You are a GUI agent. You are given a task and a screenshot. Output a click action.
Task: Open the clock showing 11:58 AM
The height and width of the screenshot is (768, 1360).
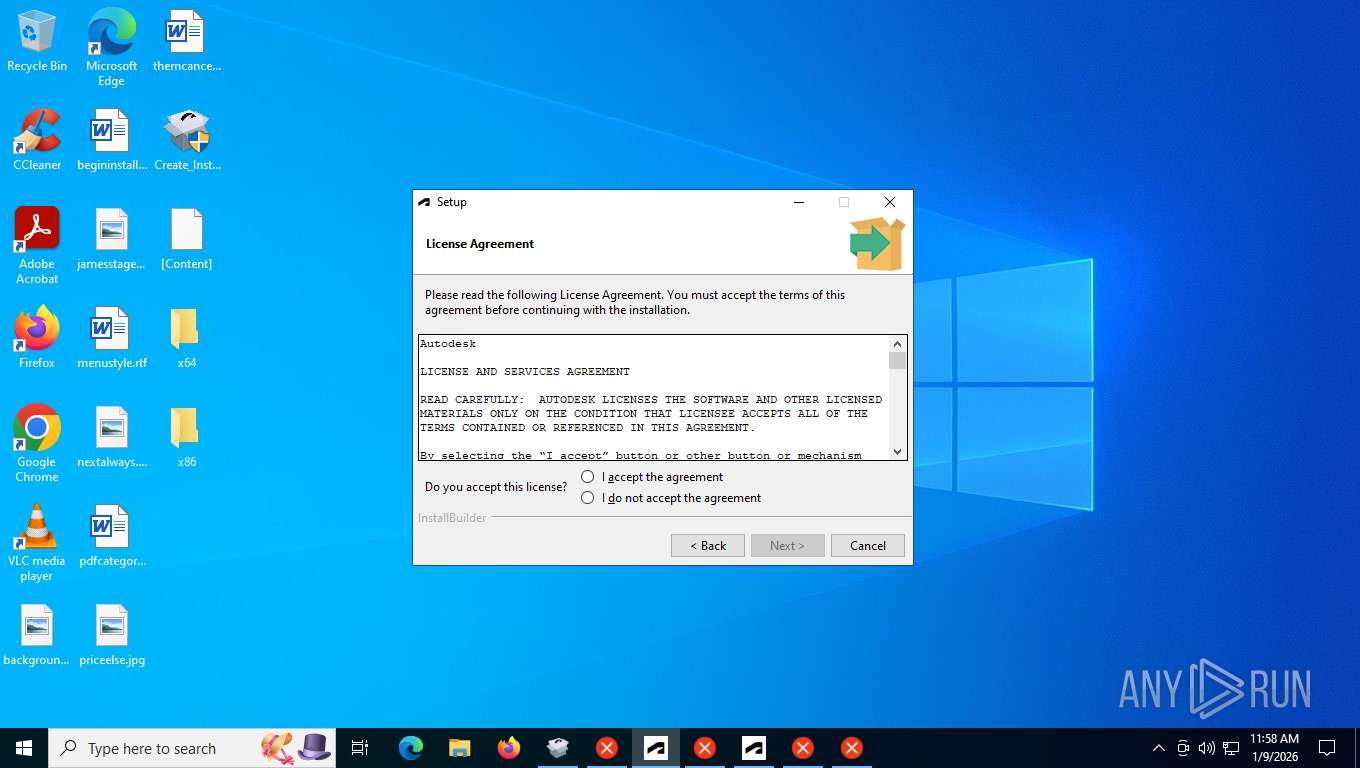click(1274, 748)
